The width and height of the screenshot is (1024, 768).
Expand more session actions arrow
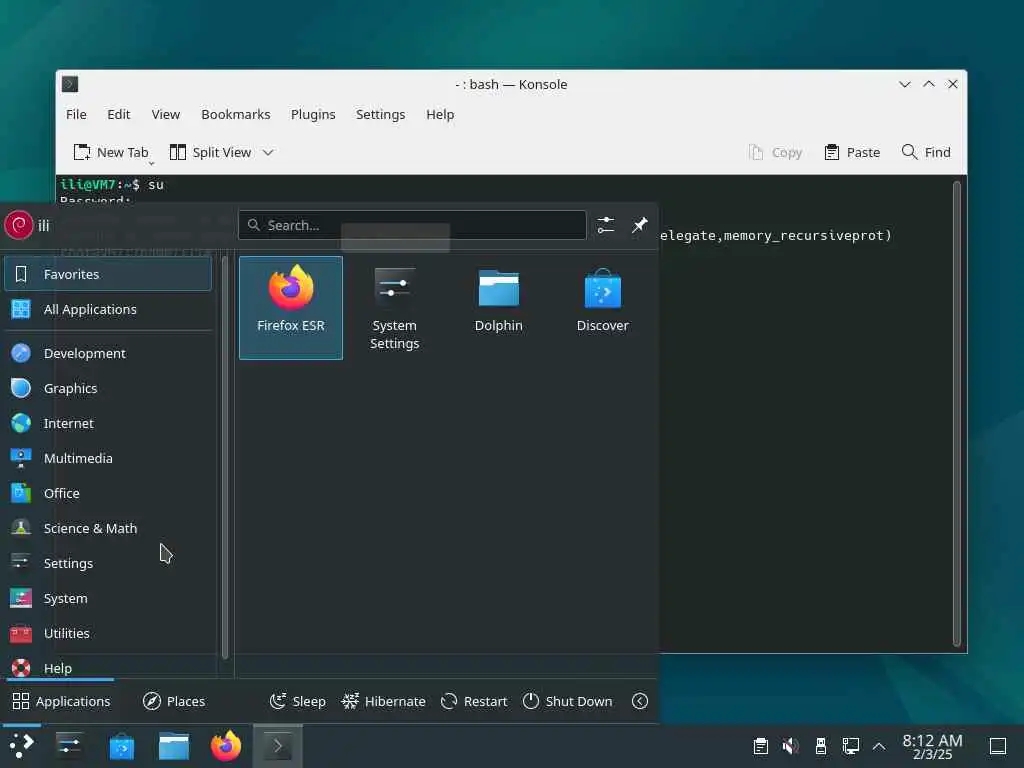click(x=640, y=701)
